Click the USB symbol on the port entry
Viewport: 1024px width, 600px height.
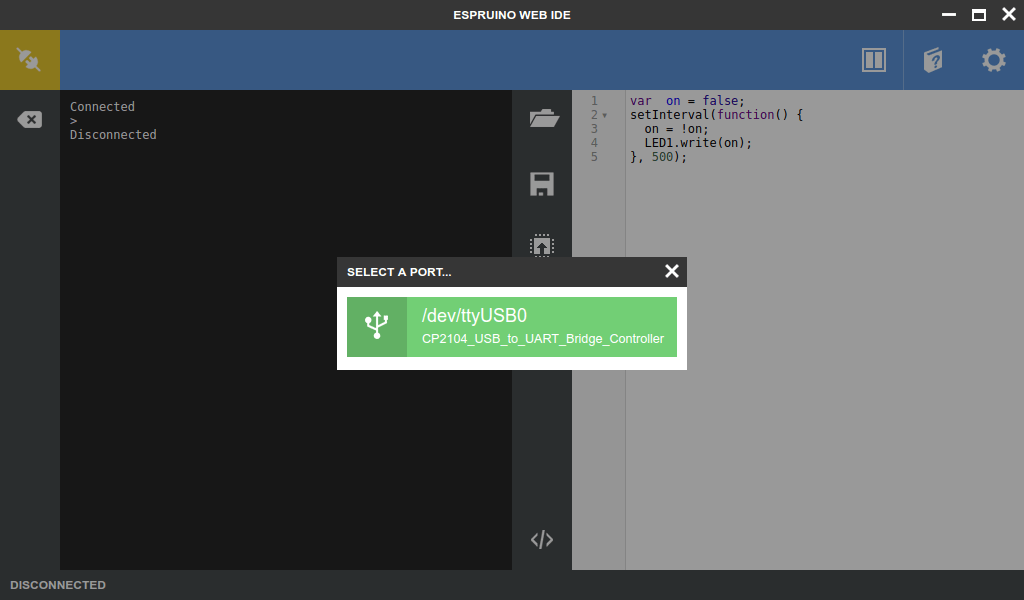click(376, 326)
